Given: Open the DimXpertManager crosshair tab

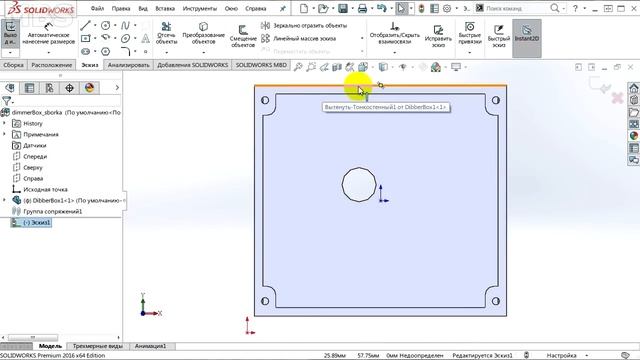Looking at the screenshot, I should point(69,88).
